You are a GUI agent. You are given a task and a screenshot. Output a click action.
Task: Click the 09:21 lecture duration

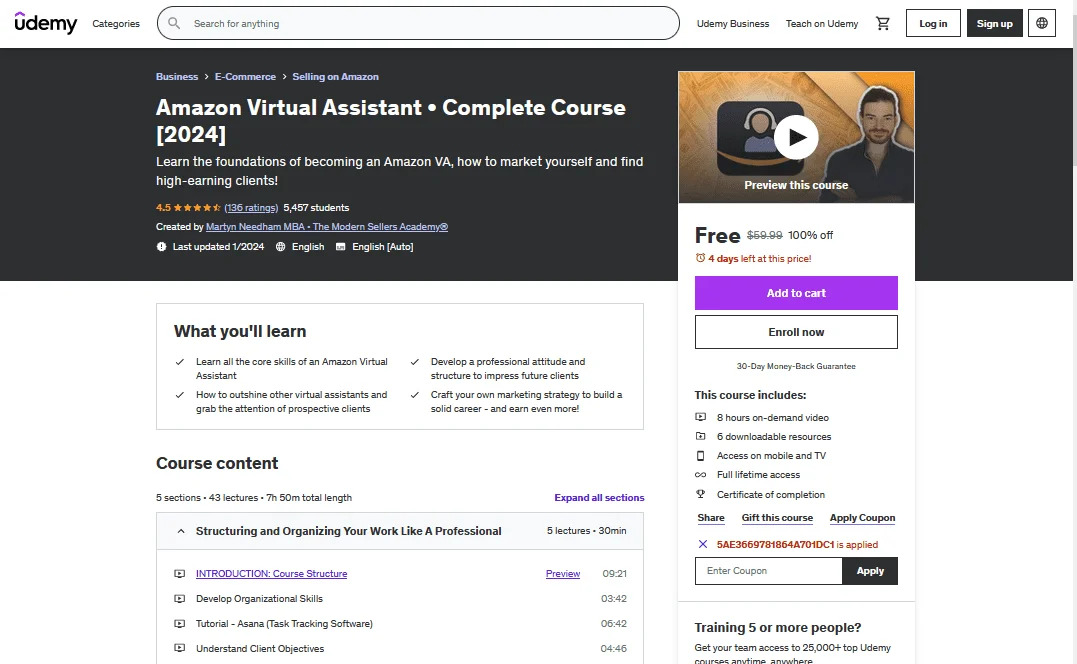[x=614, y=573]
